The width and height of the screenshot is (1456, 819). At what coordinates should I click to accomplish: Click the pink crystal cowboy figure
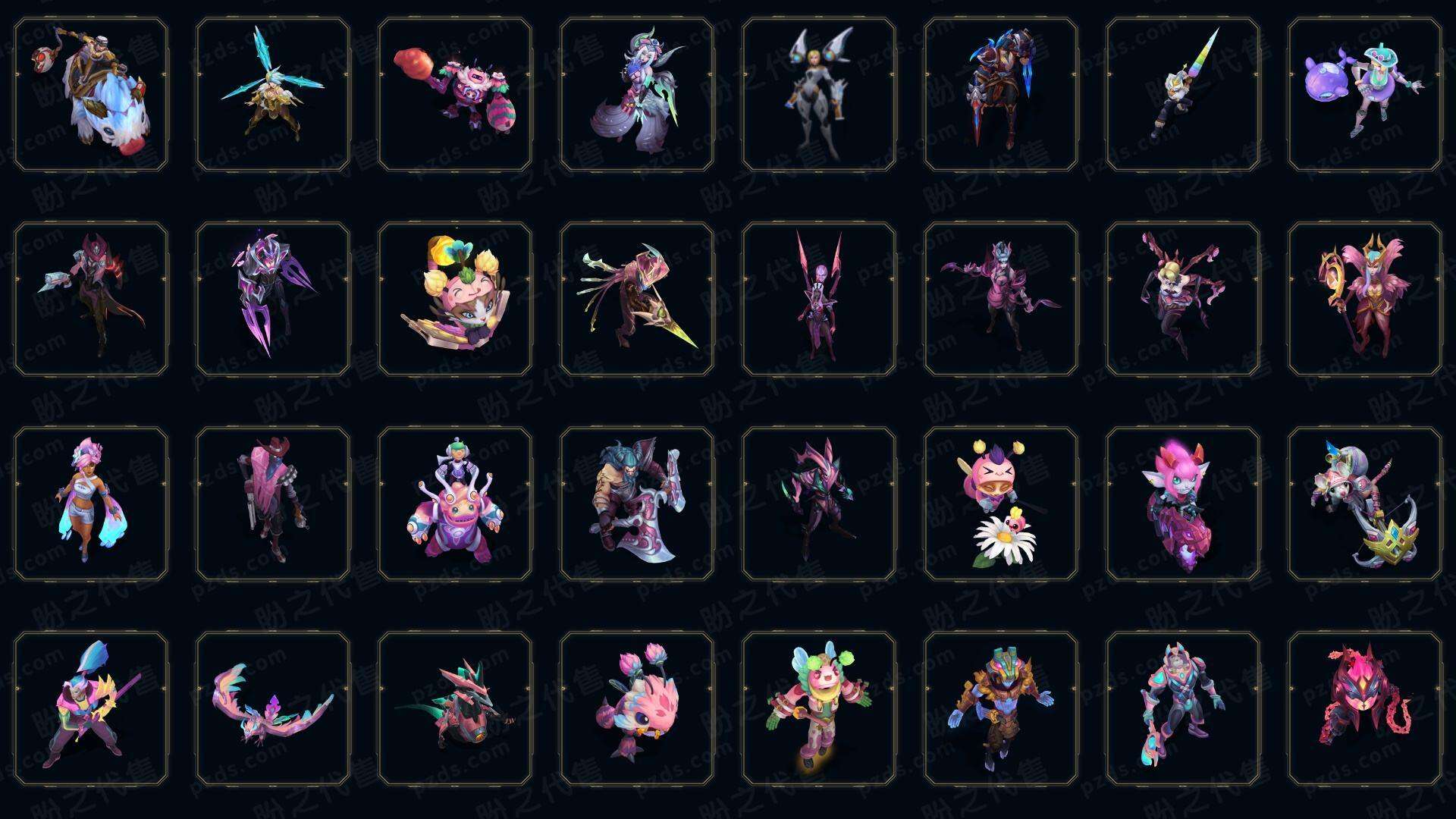point(273,504)
